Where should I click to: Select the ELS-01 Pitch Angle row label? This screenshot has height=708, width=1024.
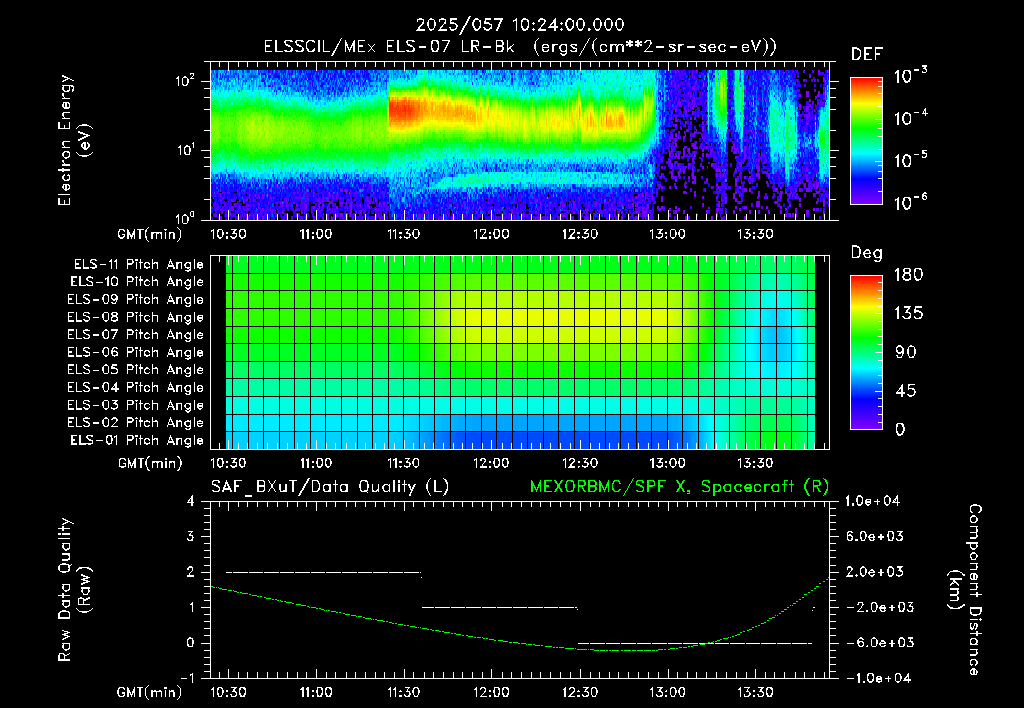tap(137, 440)
